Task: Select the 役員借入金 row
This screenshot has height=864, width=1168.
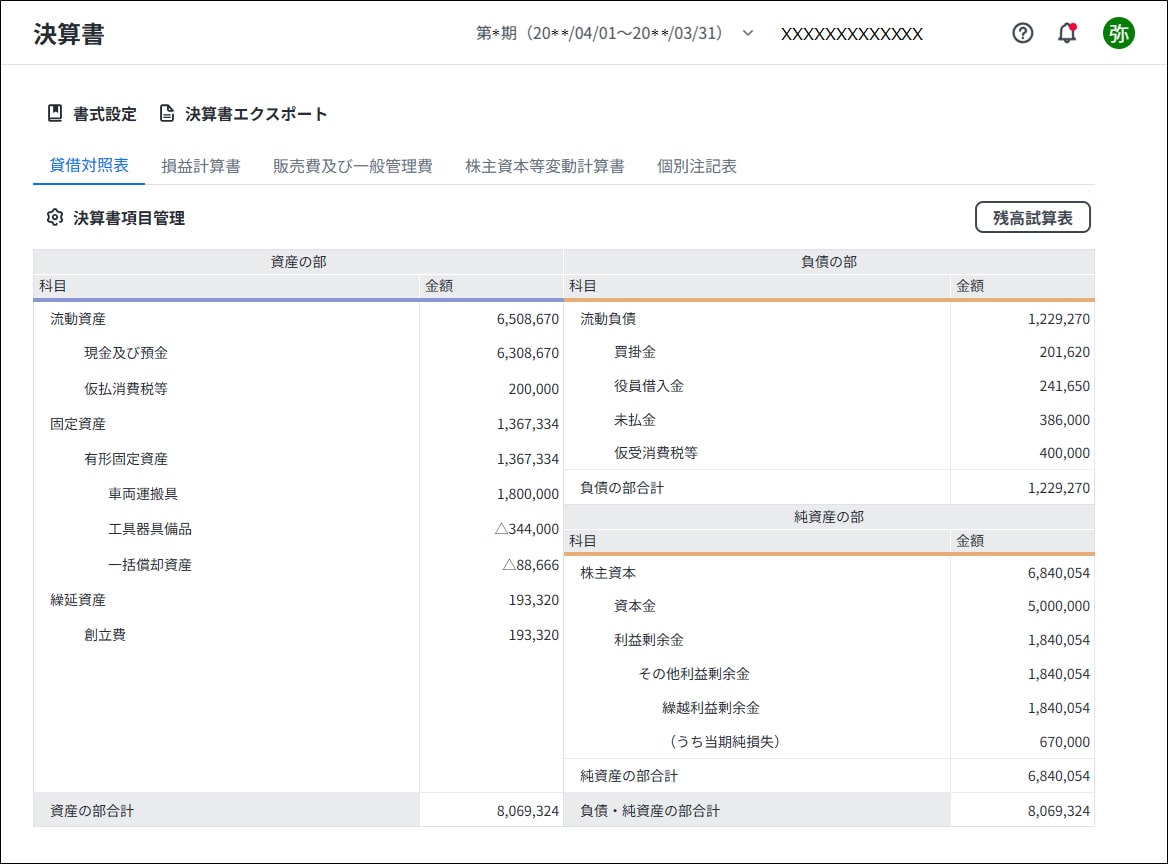Action: (829, 386)
